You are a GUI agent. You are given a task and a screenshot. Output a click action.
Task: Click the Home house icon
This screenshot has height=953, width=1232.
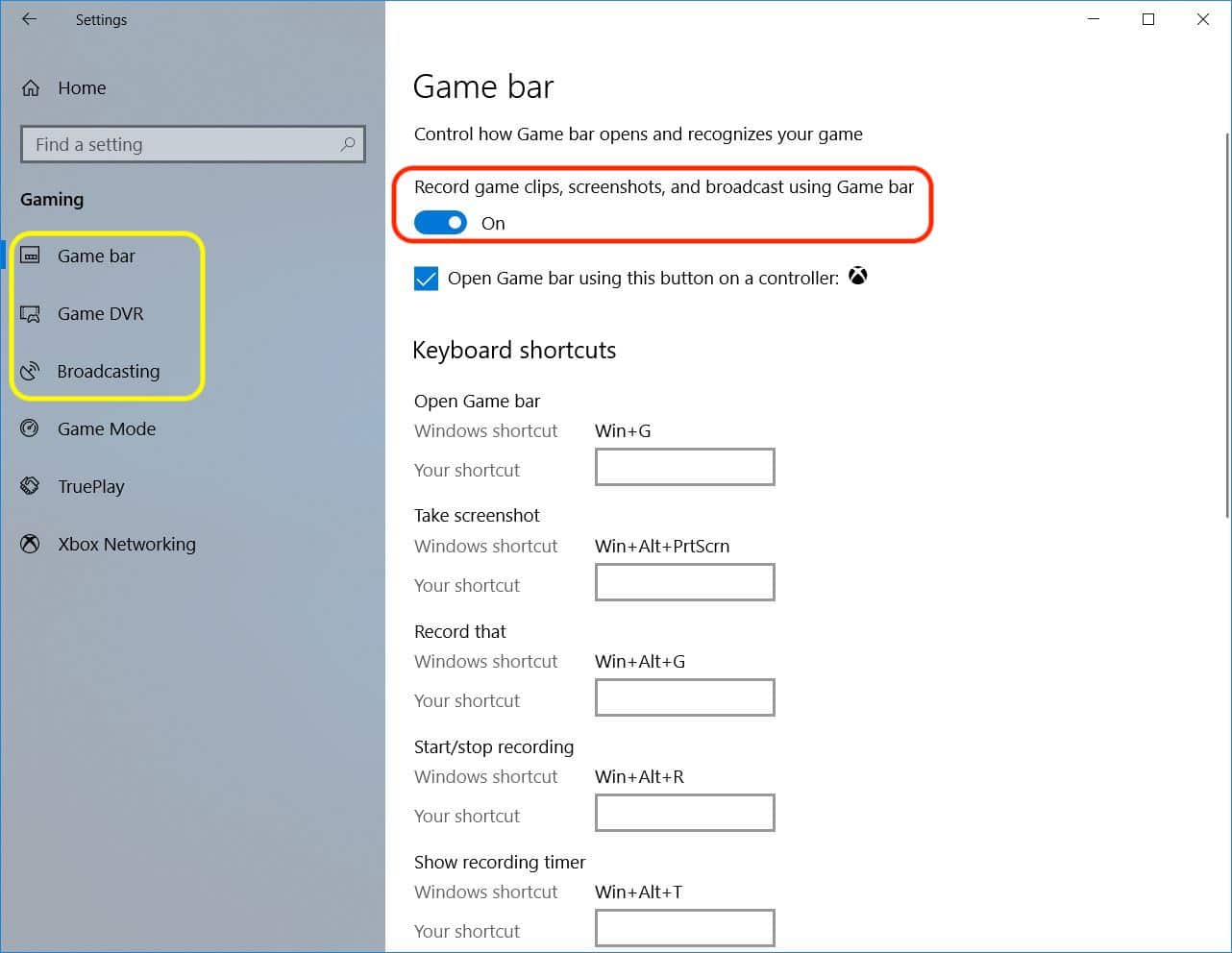30,87
